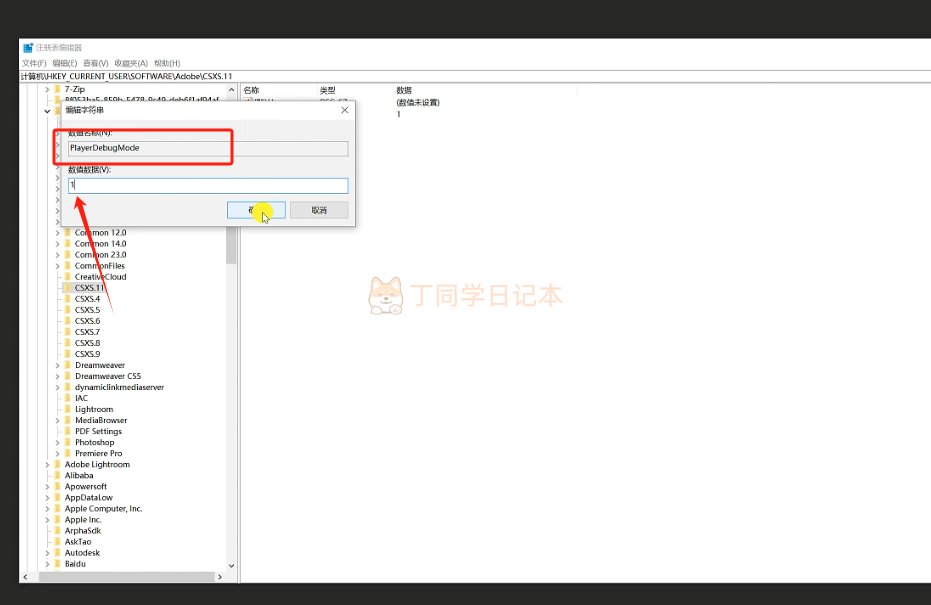This screenshot has height=605, width=931.
Task: Open the 帮助(H) menu
Action: pyautogui.click(x=167, y=63)
